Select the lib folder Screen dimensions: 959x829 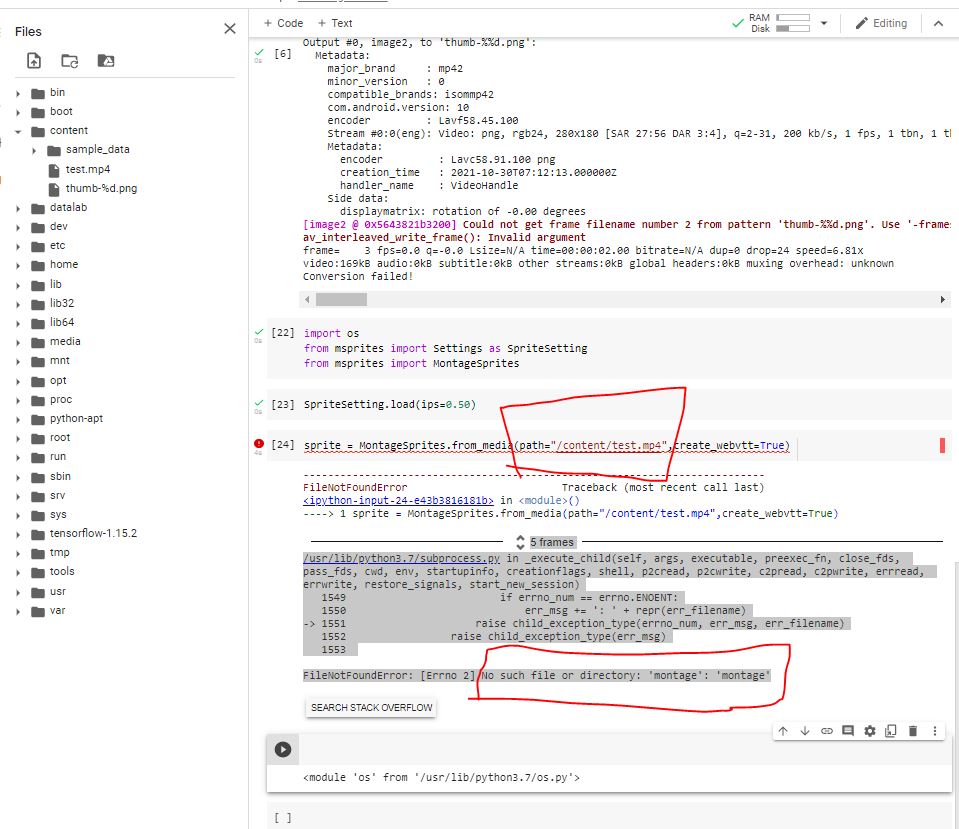pyautogui.click(x=56, y=284)
